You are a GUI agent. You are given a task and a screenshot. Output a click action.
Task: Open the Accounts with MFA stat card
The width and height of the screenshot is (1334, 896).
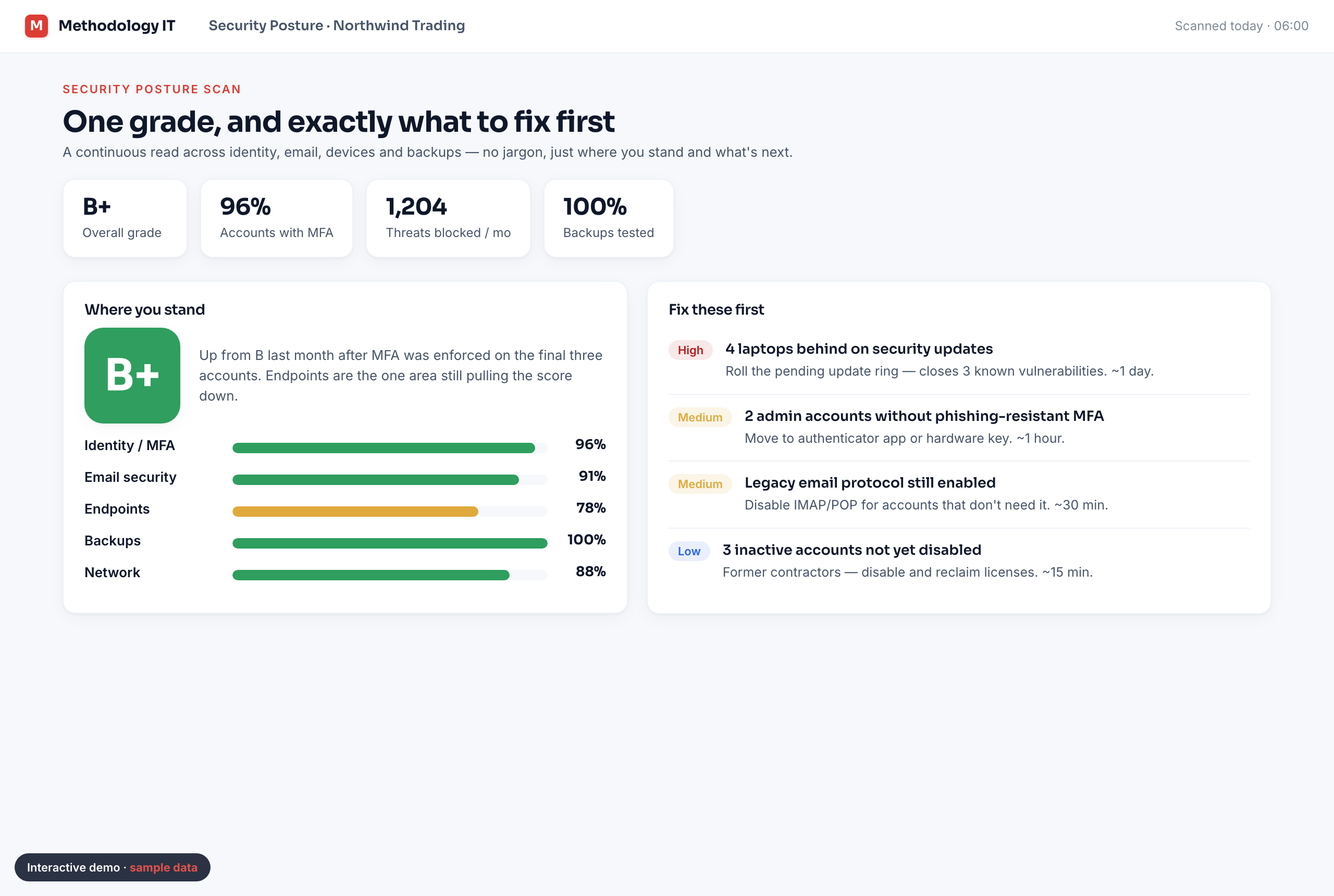(277, 218)
